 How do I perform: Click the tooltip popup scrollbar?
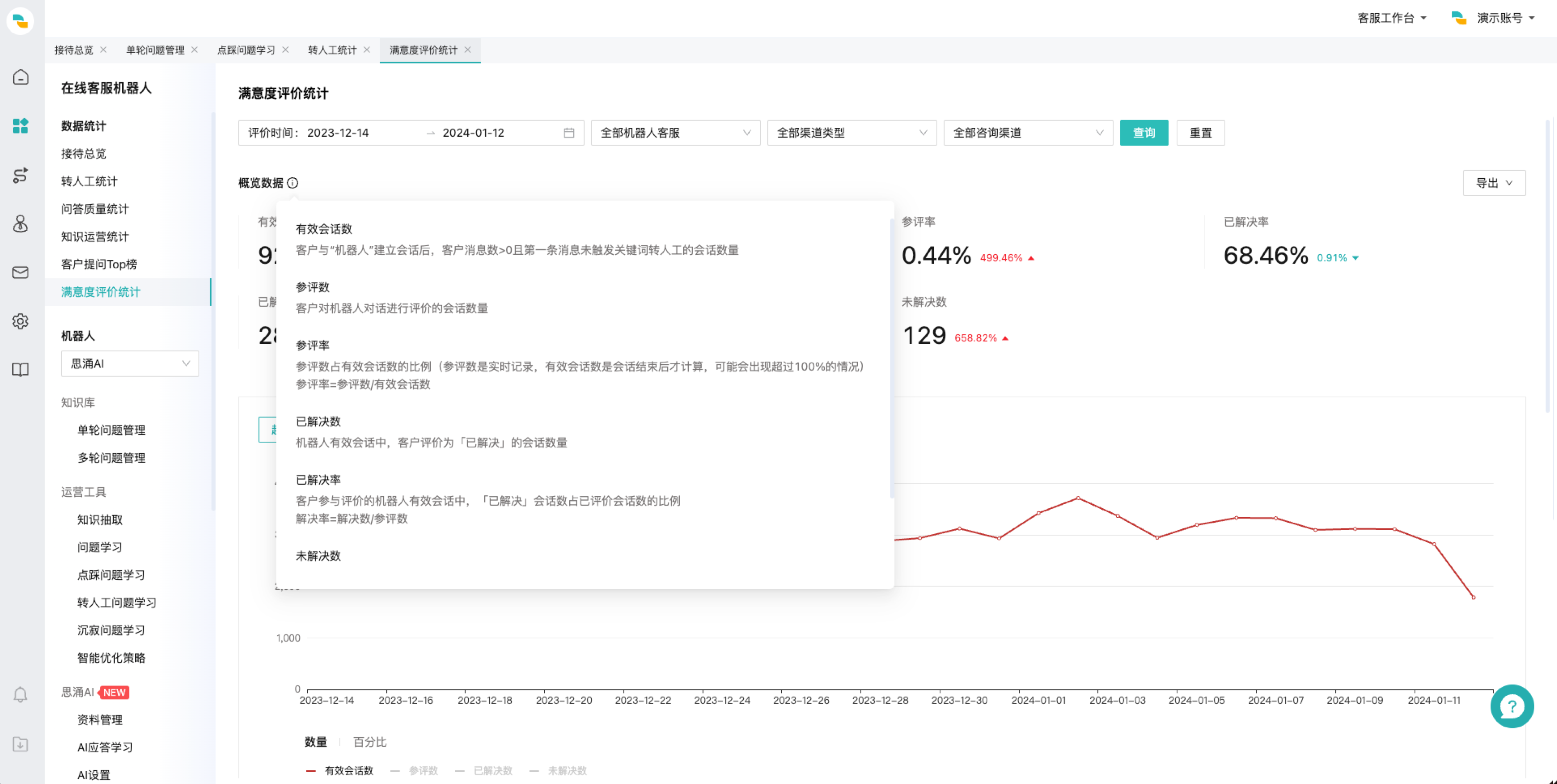892,358
